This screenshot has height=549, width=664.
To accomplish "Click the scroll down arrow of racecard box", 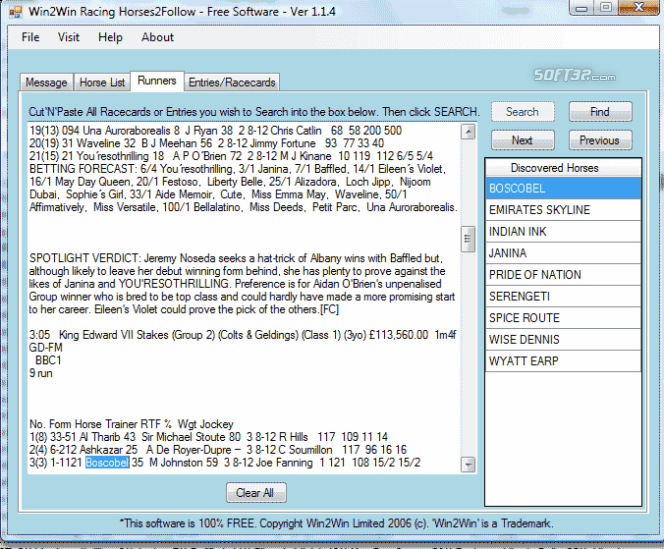I will 468,464.
